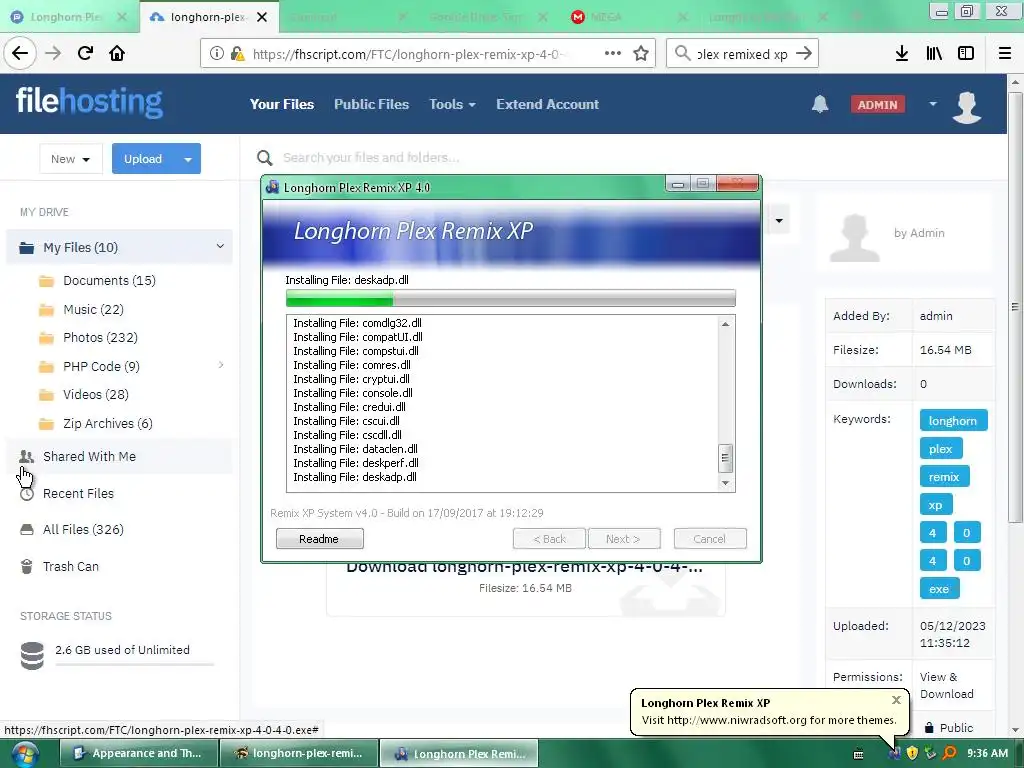This screenshot has width=1024, height=768.
Task: Click the ADMIN badge in header
Action: click(878, 104)
